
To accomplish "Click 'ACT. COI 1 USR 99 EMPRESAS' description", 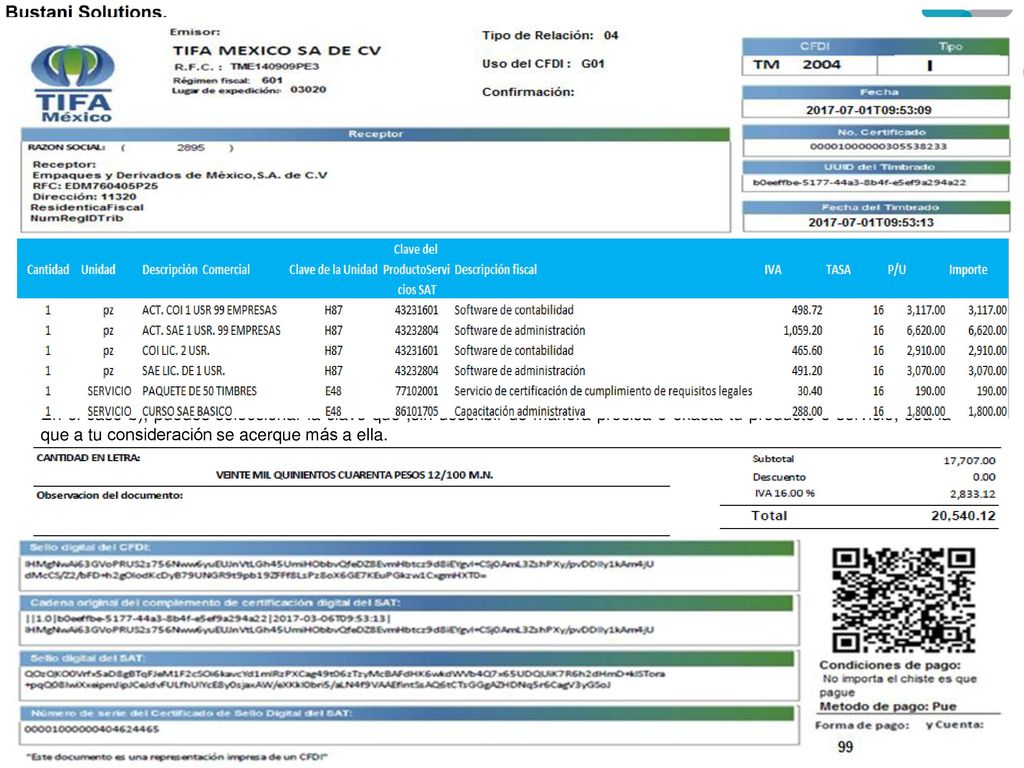I will 209,310.
